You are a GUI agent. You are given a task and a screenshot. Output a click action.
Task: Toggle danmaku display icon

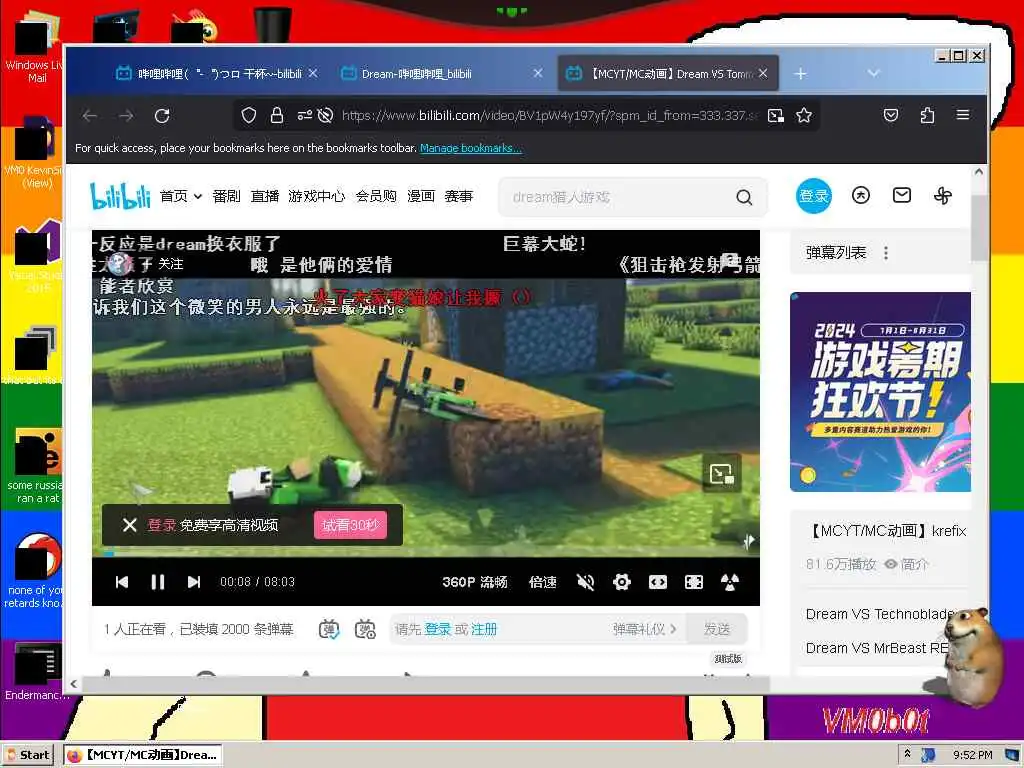[329, 630]
